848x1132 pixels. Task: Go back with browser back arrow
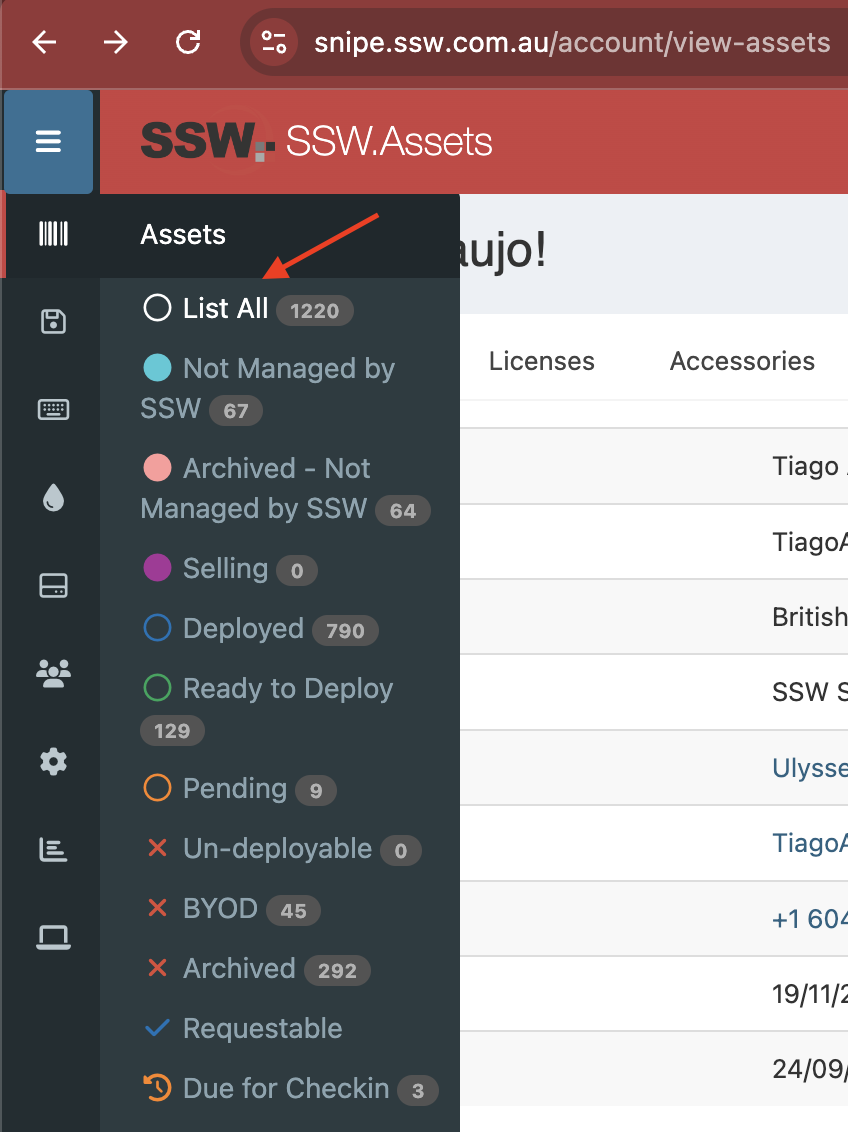pos(44,43)
